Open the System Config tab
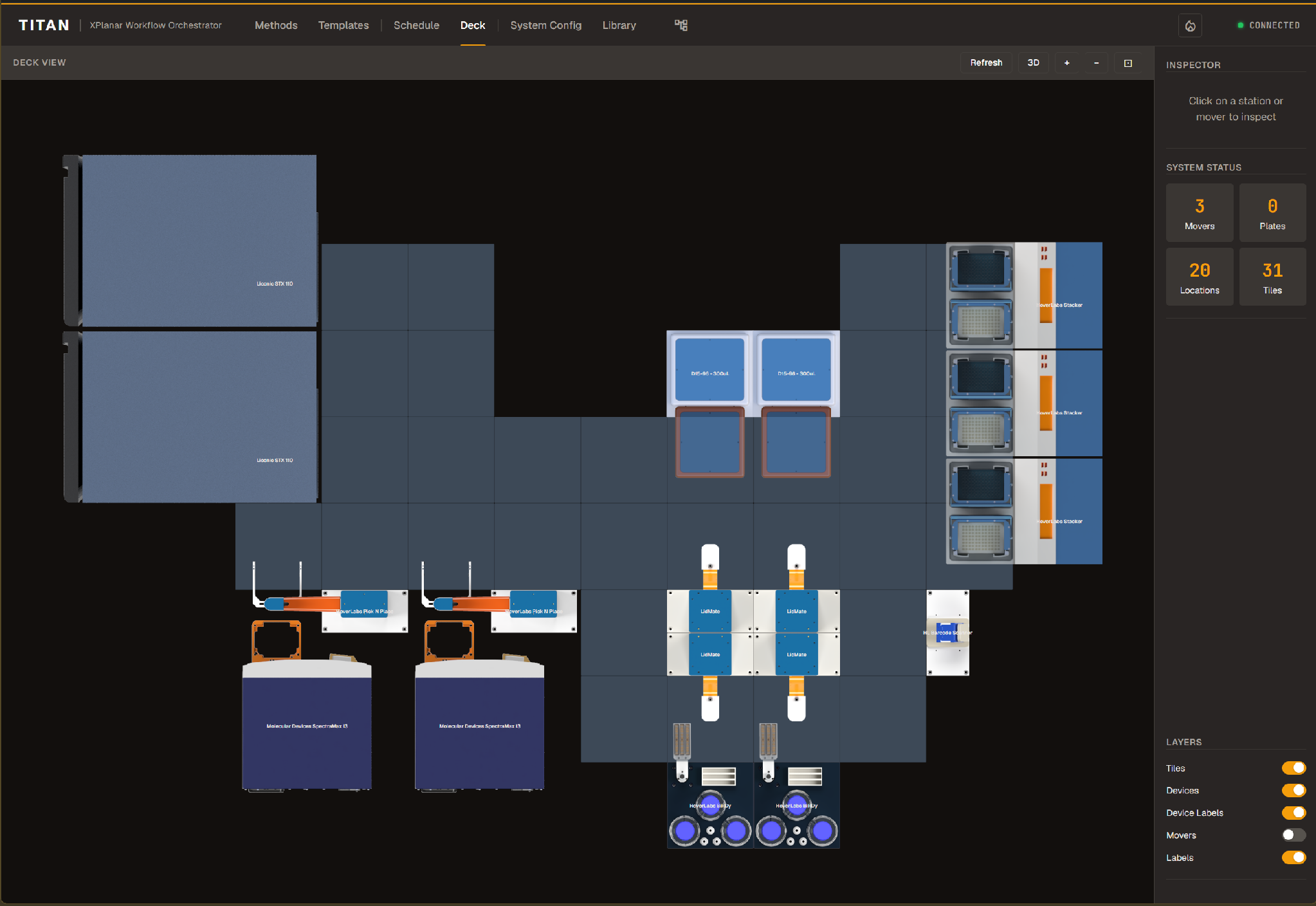This screenshot has width=1316, height=906. click(x=546, y=25)
